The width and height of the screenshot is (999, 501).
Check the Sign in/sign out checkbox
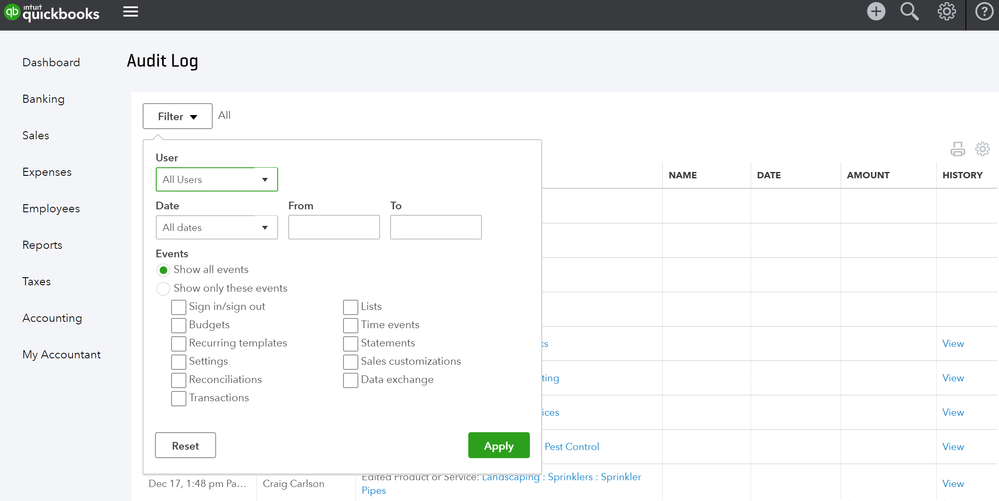click(x=179, y=307)
